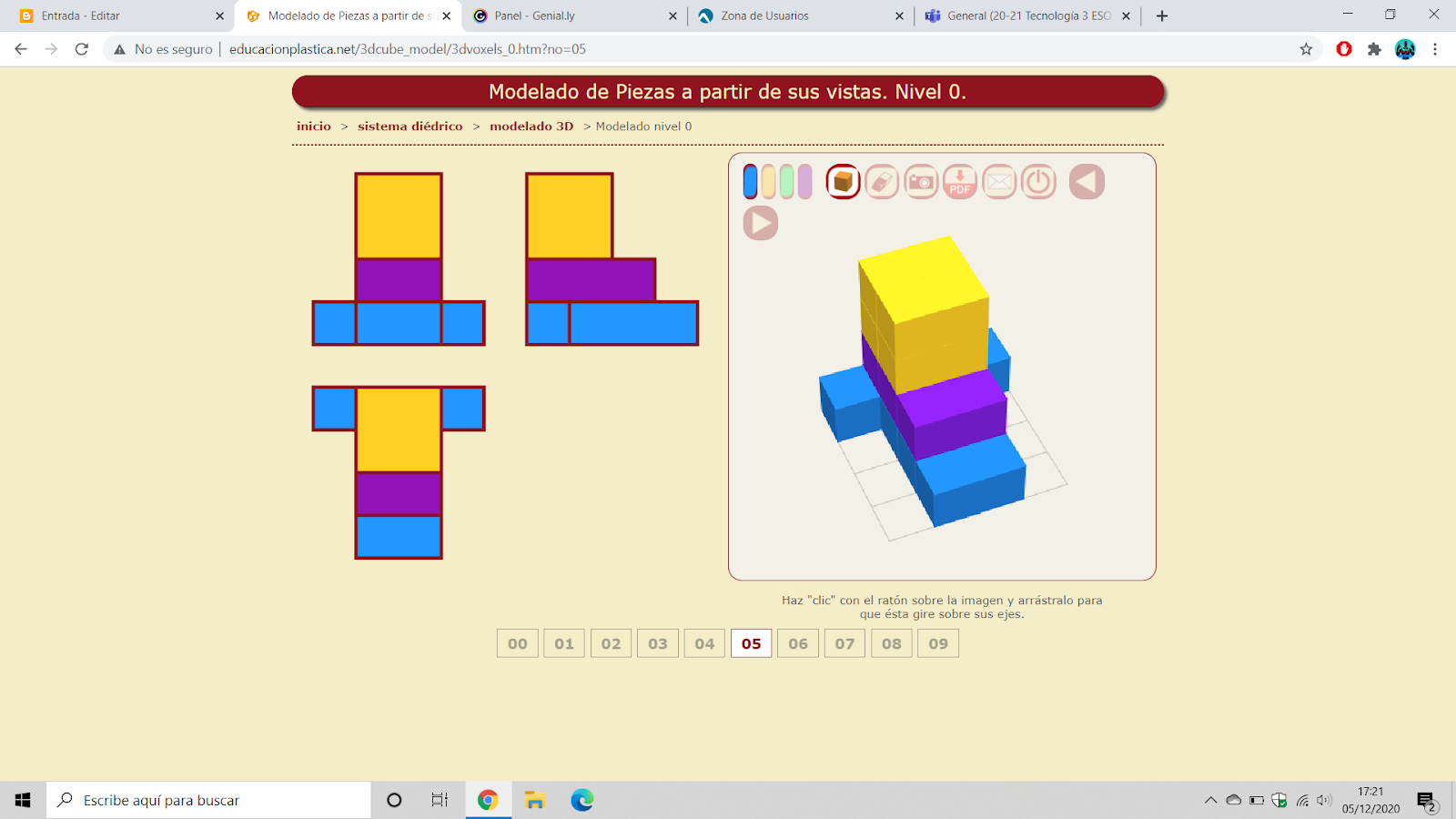
Task: Open Cortana circle icon
Action: [394, 800]
